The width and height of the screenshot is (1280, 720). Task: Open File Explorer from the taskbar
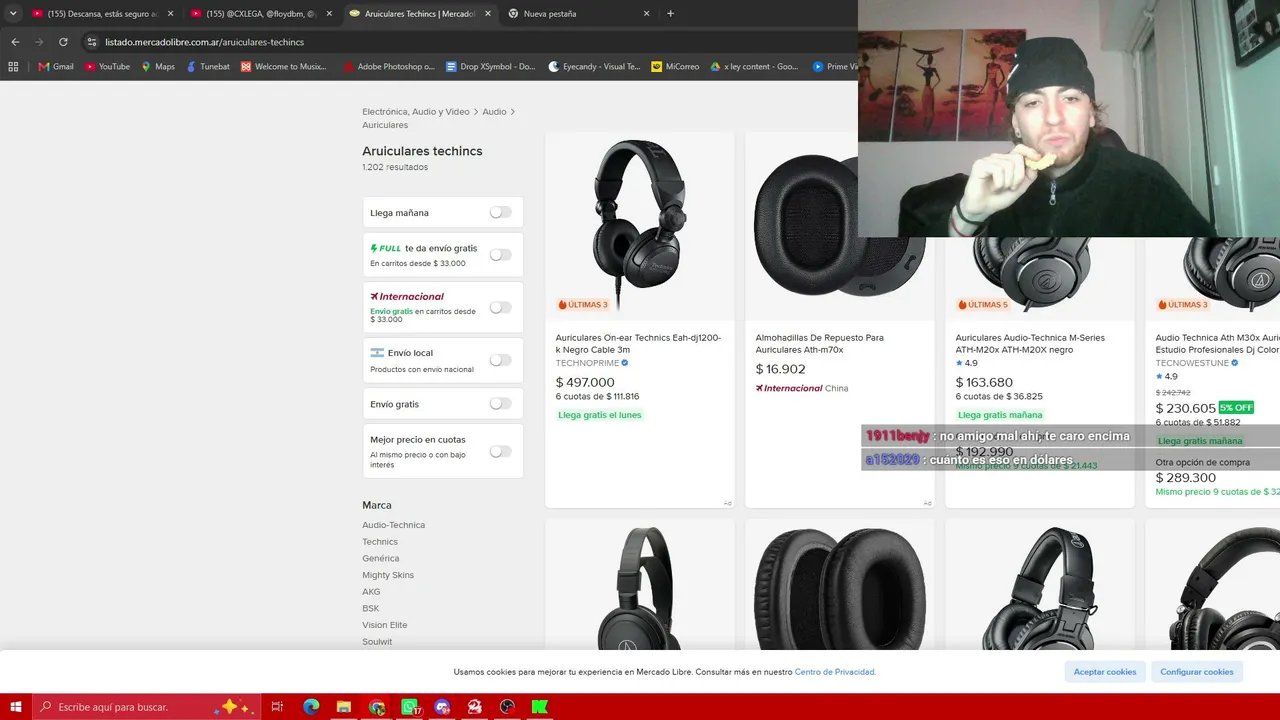343,707
